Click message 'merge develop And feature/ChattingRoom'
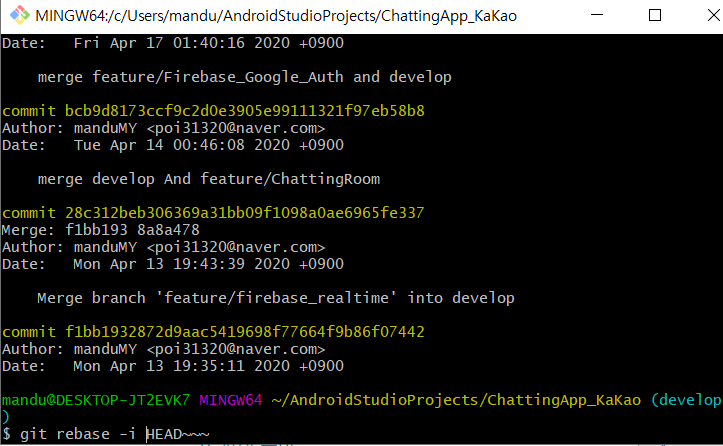This screenshot has height=446, width=723. pos(209,179)
